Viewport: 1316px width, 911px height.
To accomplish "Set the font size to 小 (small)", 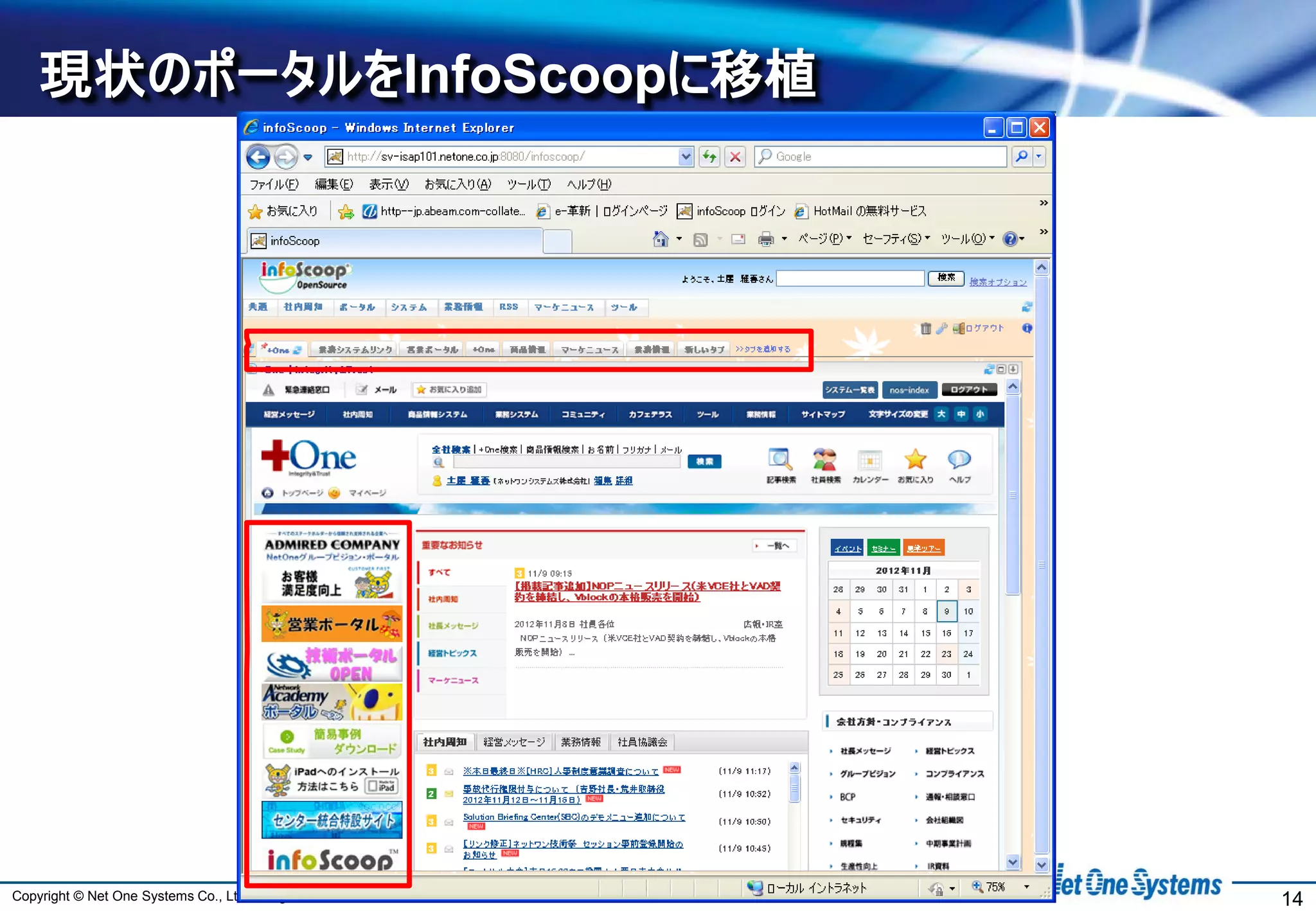I will click(x=980, y=414).
